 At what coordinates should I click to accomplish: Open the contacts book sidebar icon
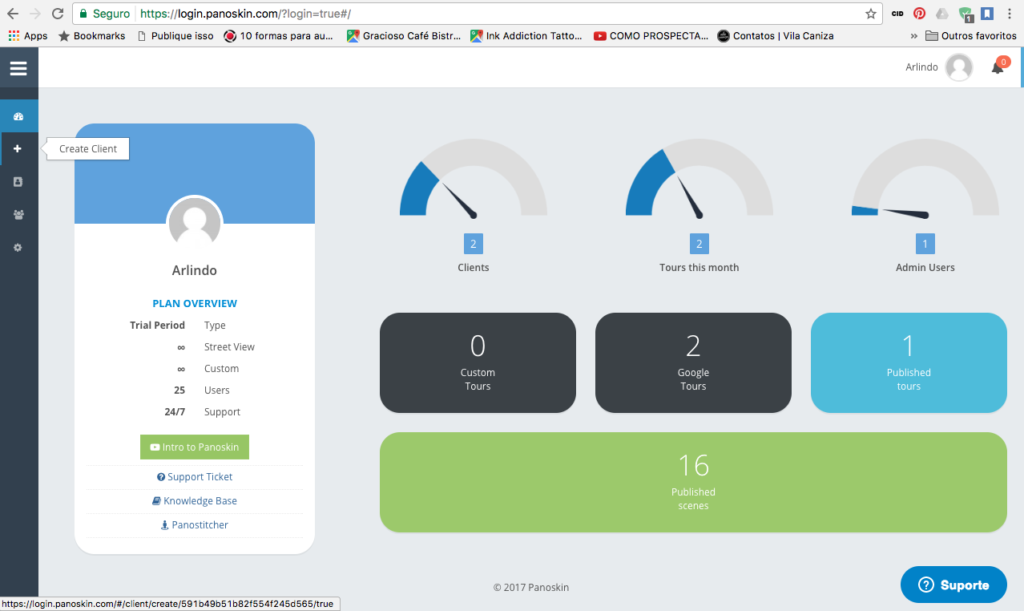(x=18, y=182)
